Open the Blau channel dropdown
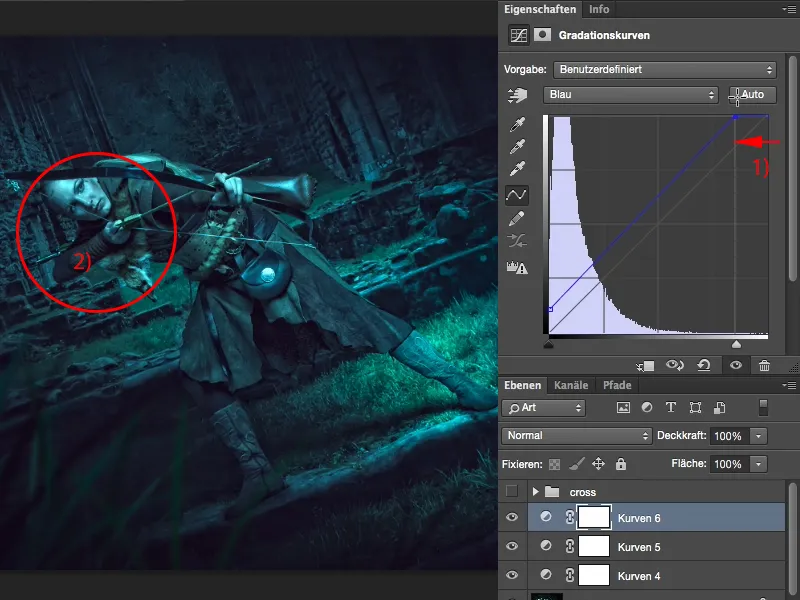 point(631,95)
